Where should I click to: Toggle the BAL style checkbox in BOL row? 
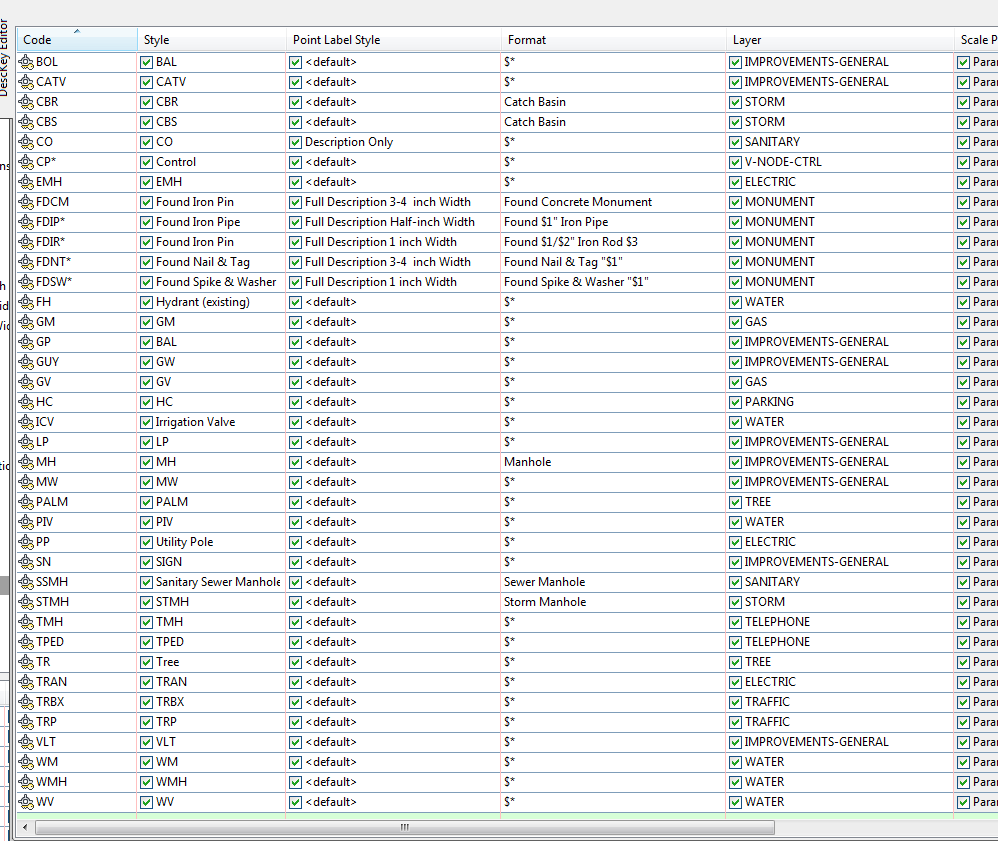click(x=146, y=61)
